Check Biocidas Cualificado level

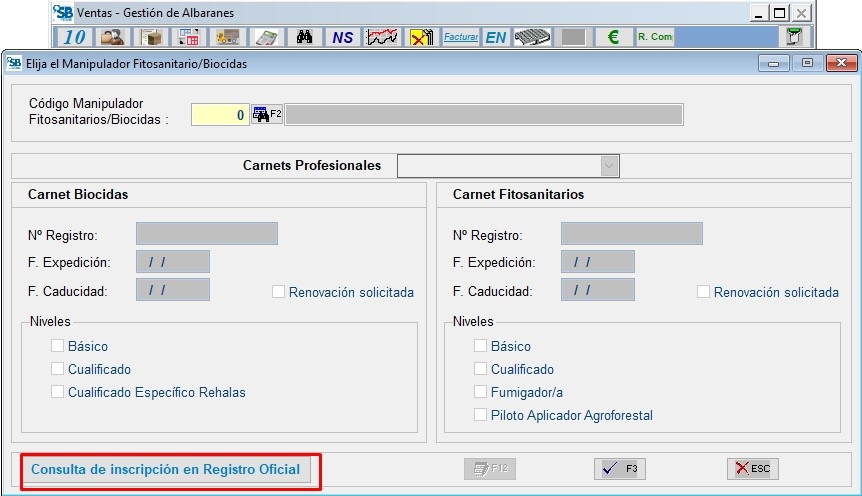[x=57, y=368]
